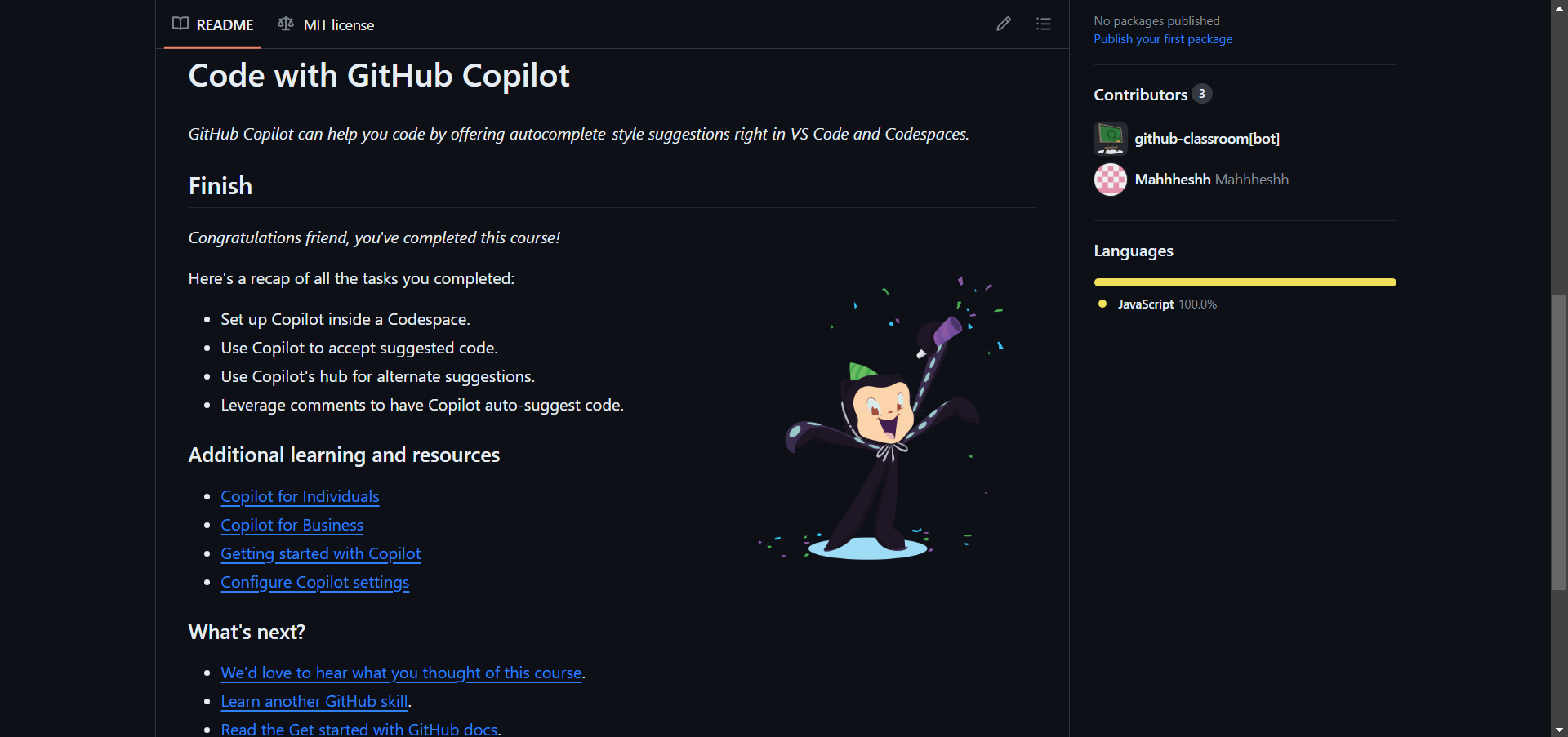Click the yellow JavaScript language dot
The image size is (1568, 737).
1101,304
